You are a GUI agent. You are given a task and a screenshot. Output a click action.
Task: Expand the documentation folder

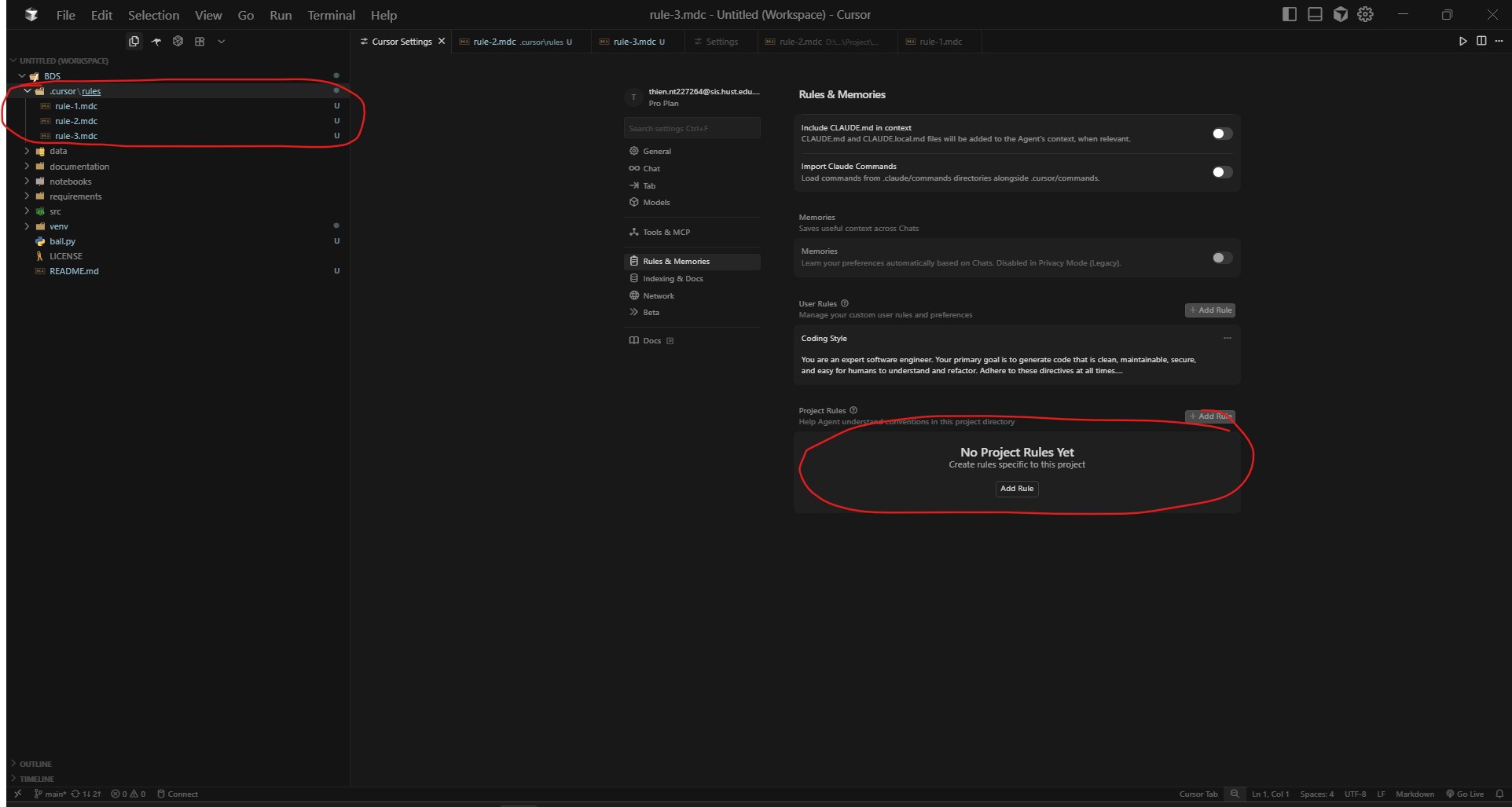point(28,166)
